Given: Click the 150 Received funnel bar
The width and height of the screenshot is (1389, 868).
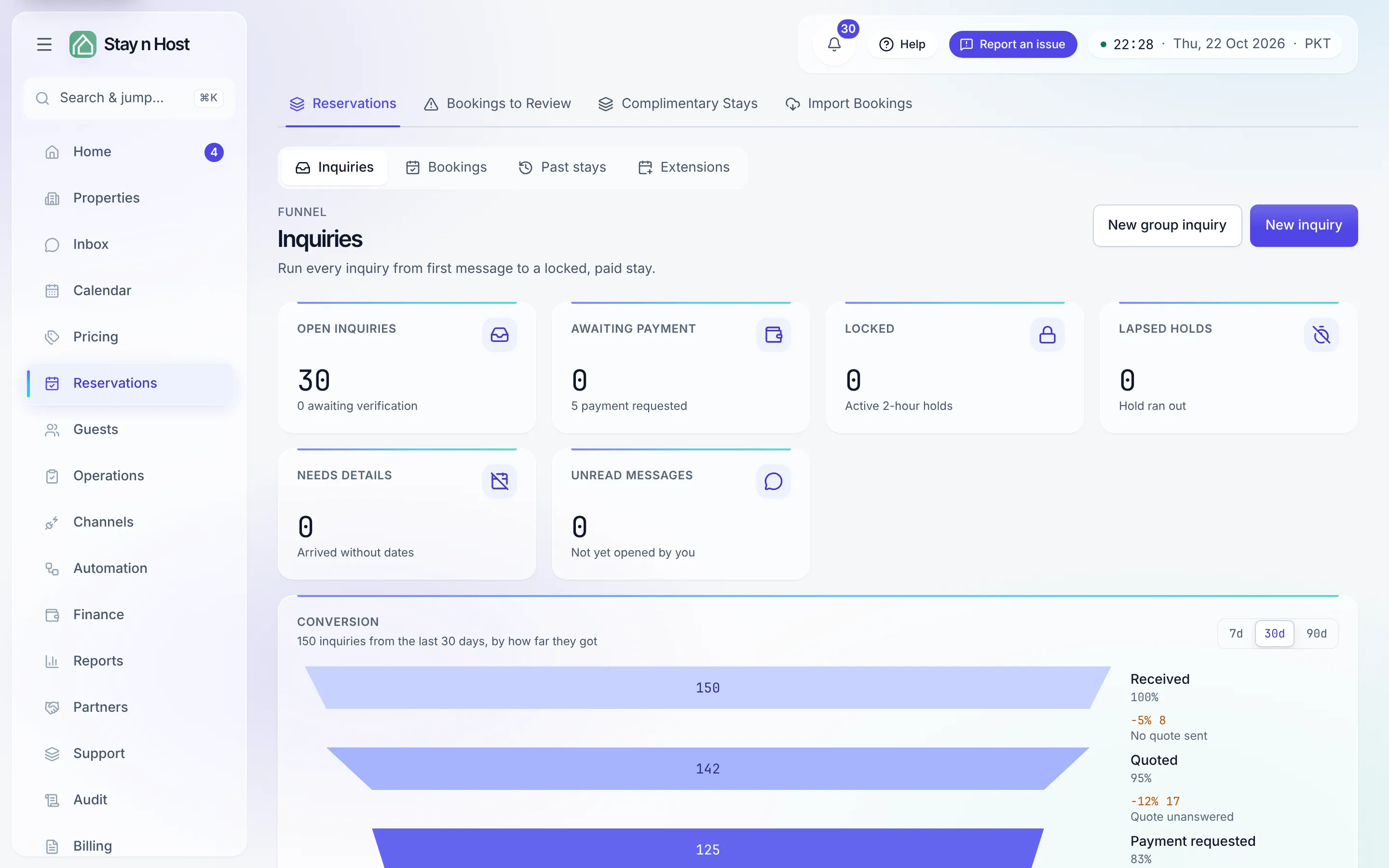Looking at the screenshot, I should click(x=708, y=688).
